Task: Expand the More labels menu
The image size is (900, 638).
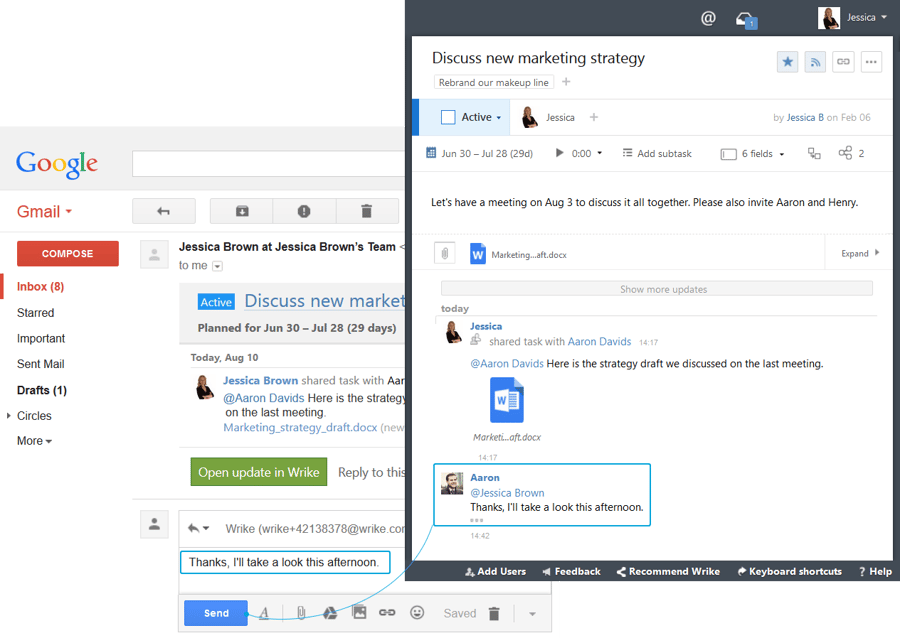Action: tap(34, 441)
